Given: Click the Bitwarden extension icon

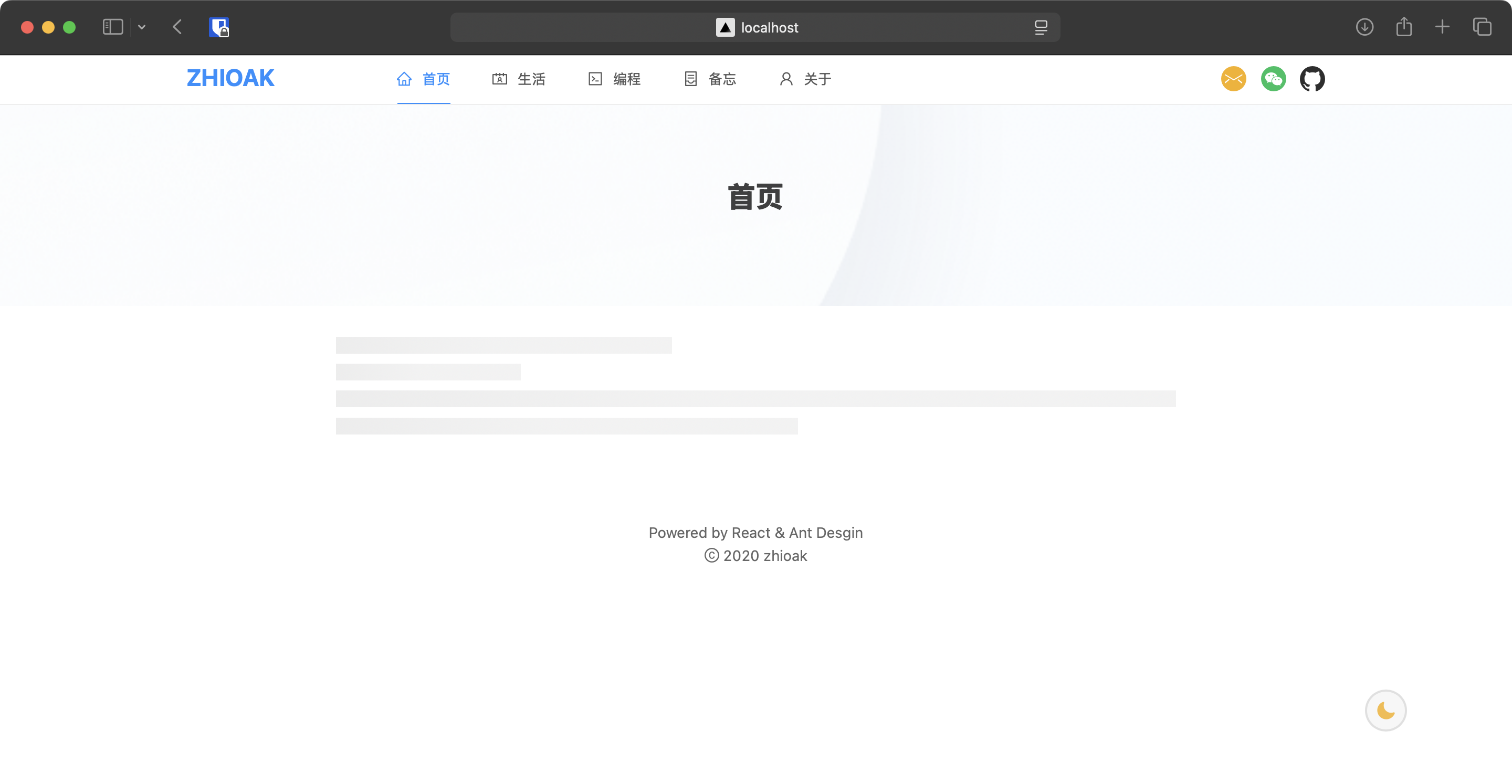Looking at the screenshot, I should [x=218, y=27].
